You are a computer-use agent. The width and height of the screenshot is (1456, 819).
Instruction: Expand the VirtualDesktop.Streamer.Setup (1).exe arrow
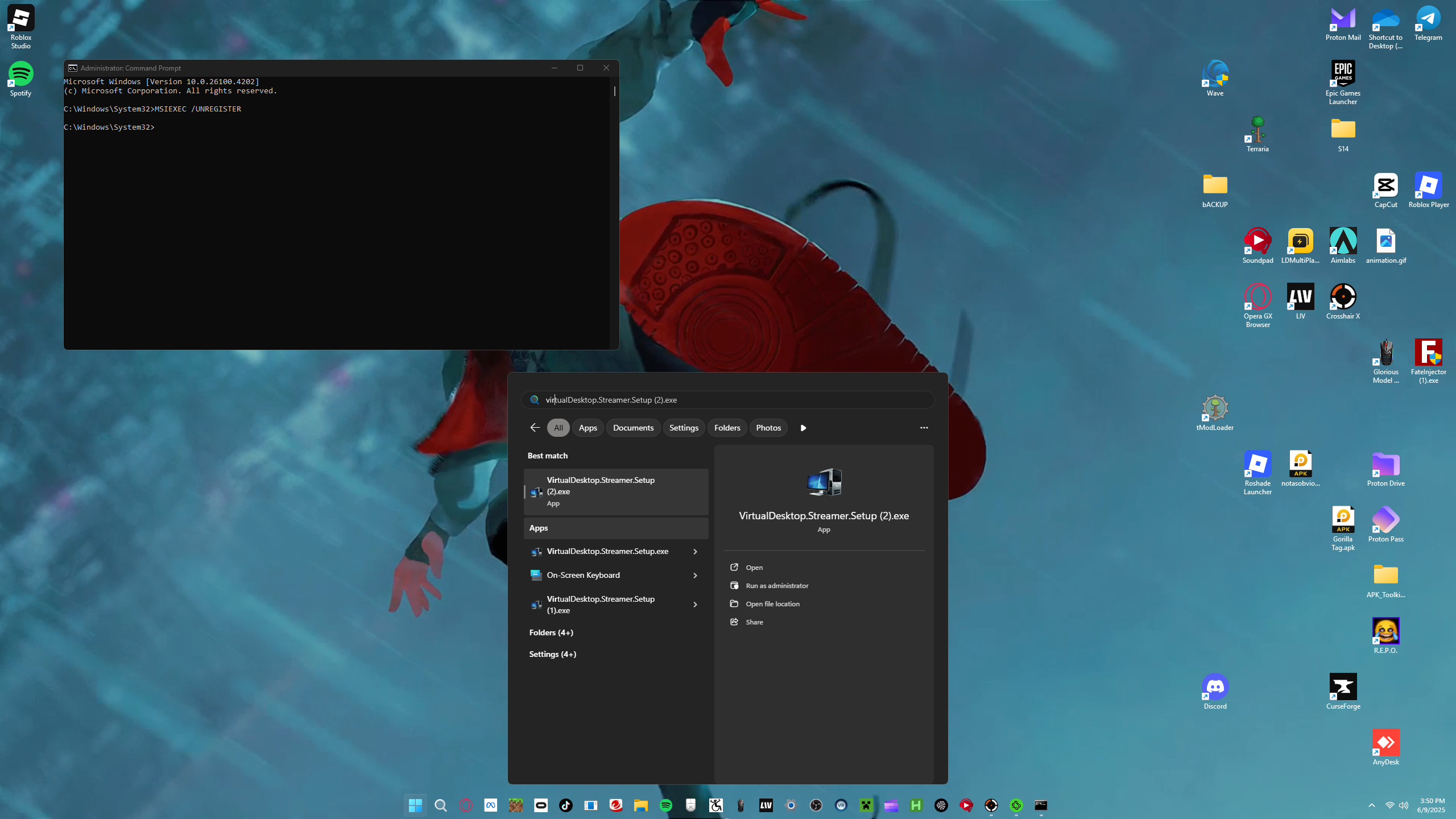click(x=695, y=605)
